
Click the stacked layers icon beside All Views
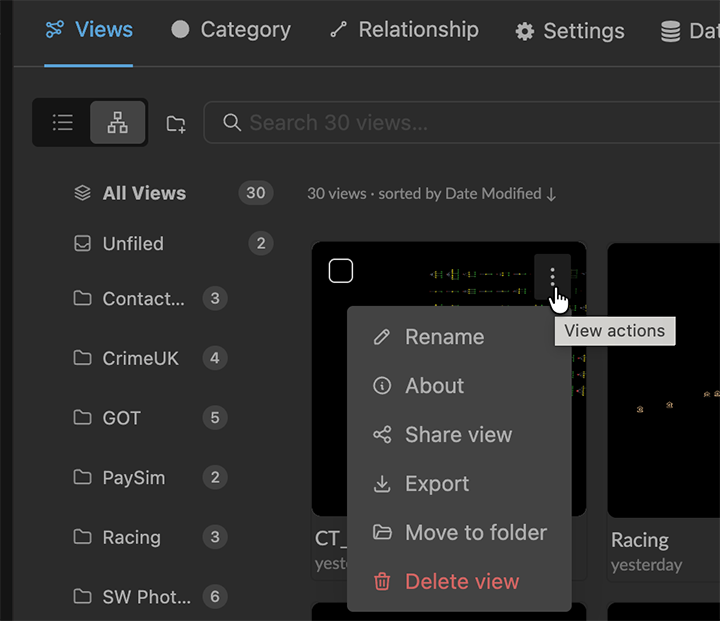pyautogui.click(x=83, y=193)
